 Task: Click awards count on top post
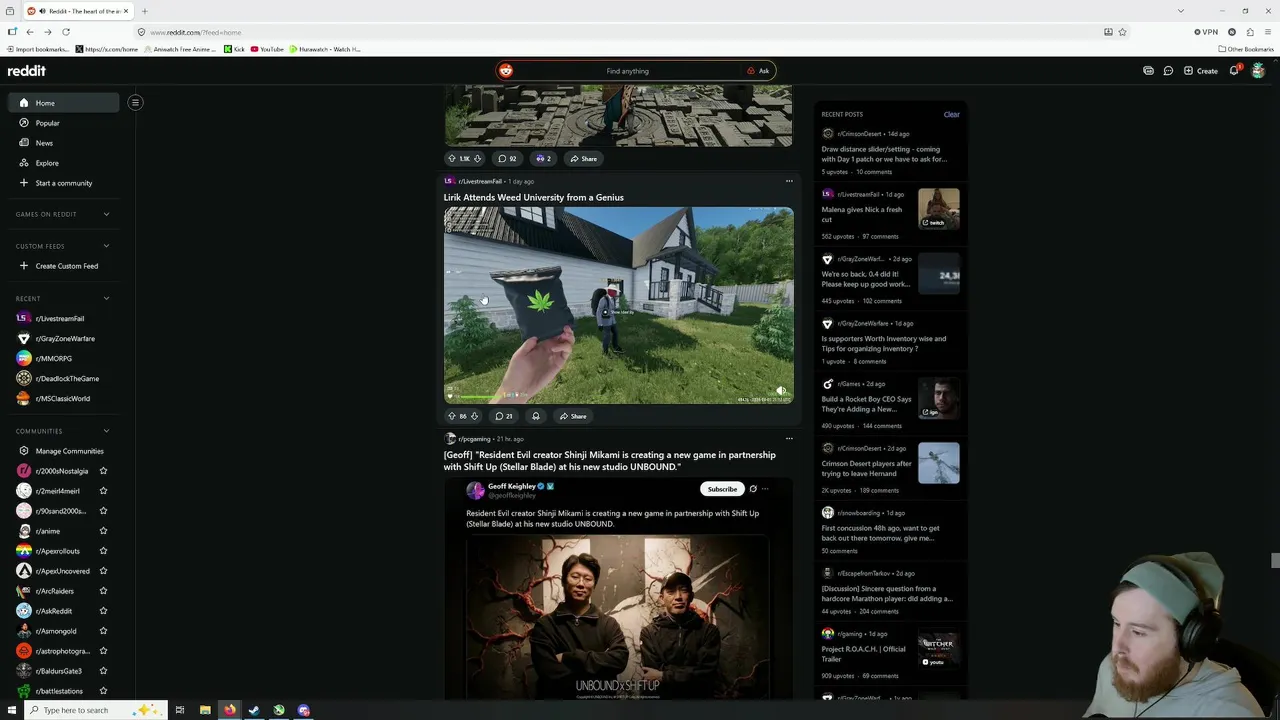543,158
